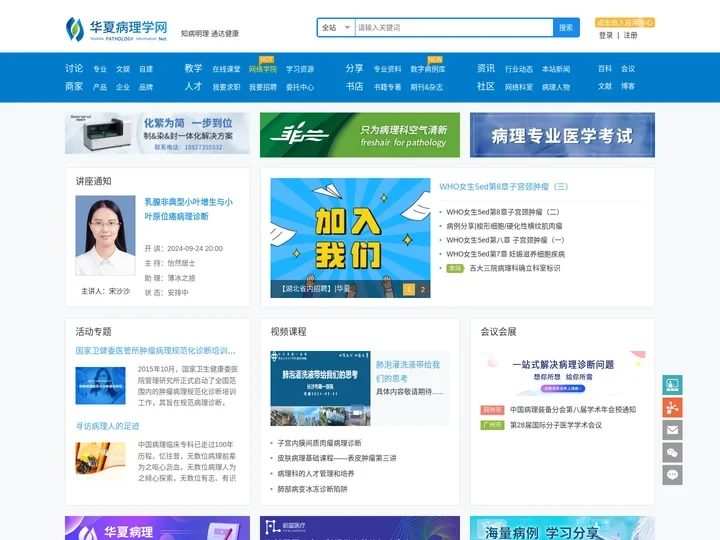
Task: Open 文献 nav link
Action: click(605, 86)
